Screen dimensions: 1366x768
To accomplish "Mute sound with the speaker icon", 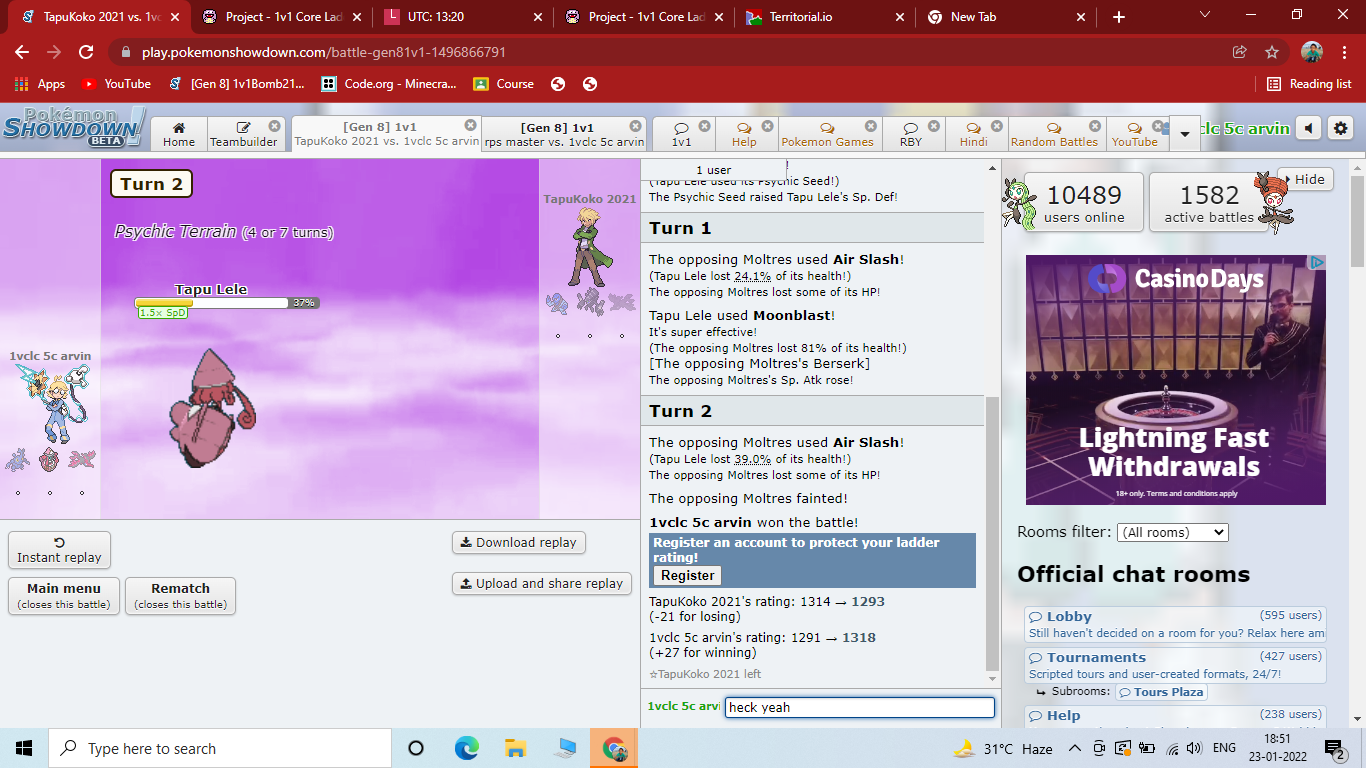I will coord(1308,128).
